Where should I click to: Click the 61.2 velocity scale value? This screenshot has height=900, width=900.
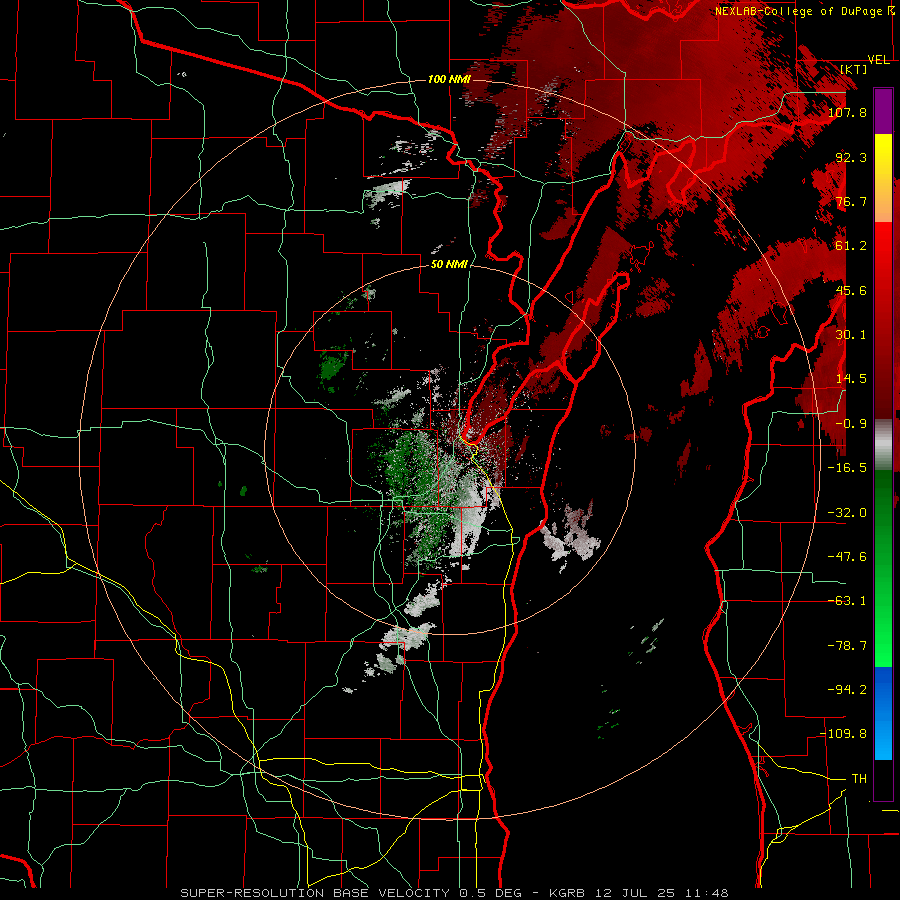pos(851,246)
